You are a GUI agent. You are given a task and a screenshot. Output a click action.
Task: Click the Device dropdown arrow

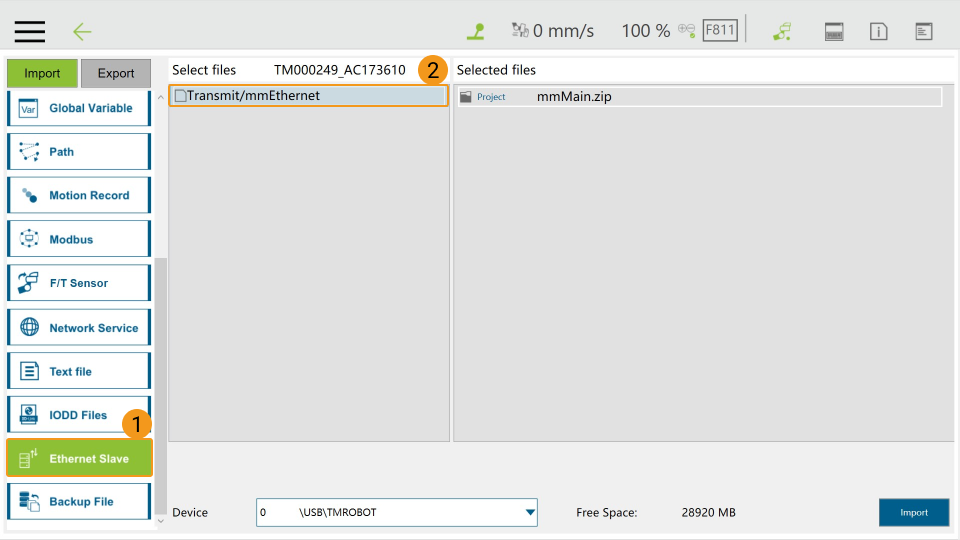pos(530,512)
